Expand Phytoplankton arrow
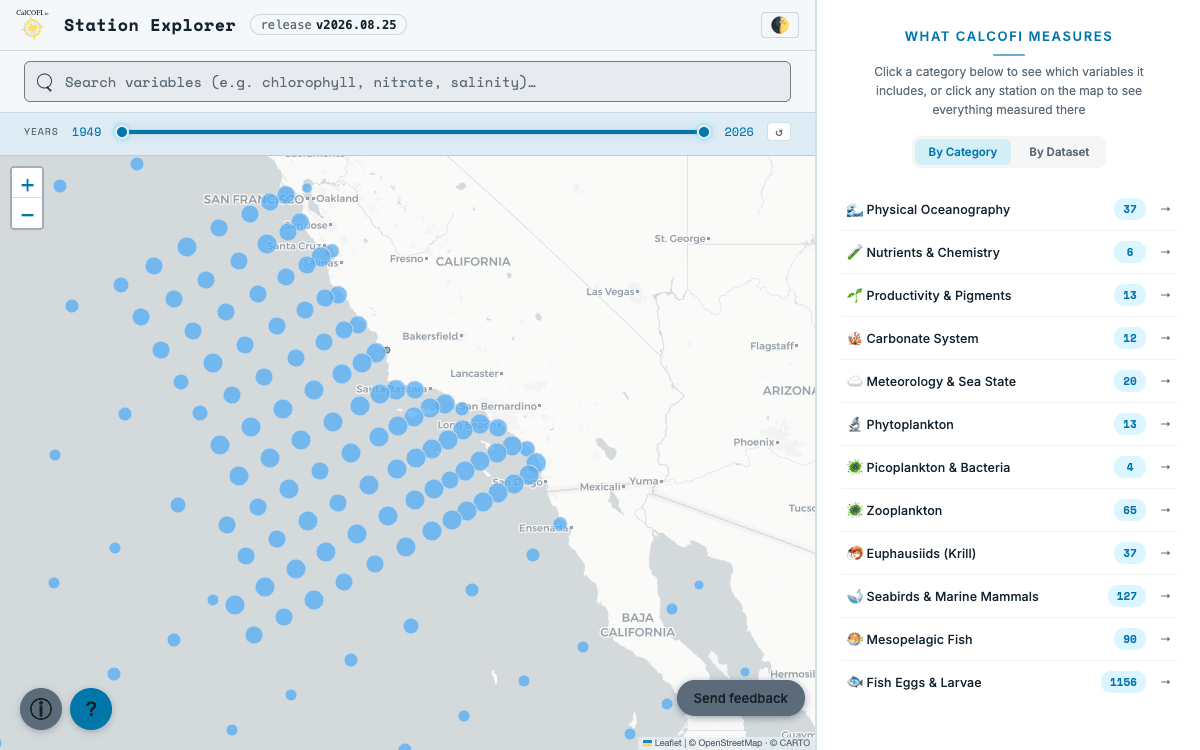The image size is (1200, 750). pos(1165,424)
